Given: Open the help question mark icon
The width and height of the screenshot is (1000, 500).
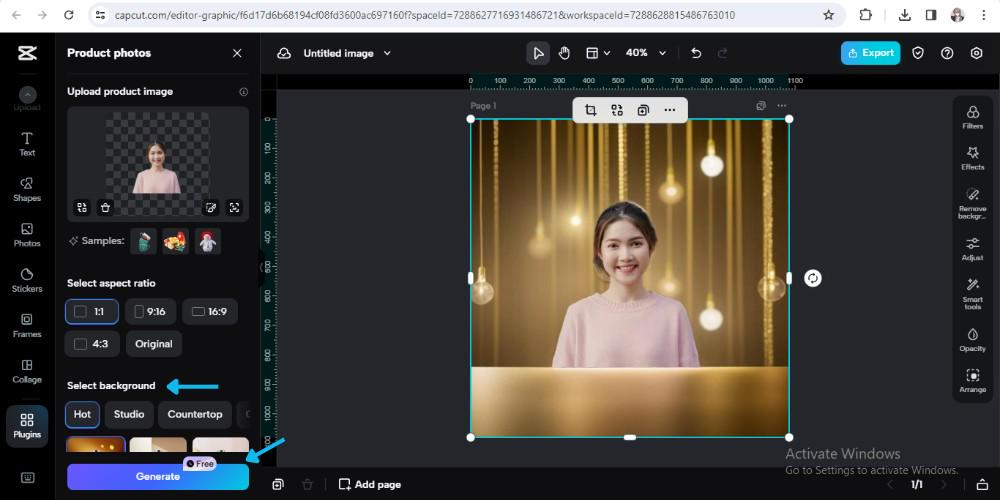Looking at the screenshot, I should point(947,54).
